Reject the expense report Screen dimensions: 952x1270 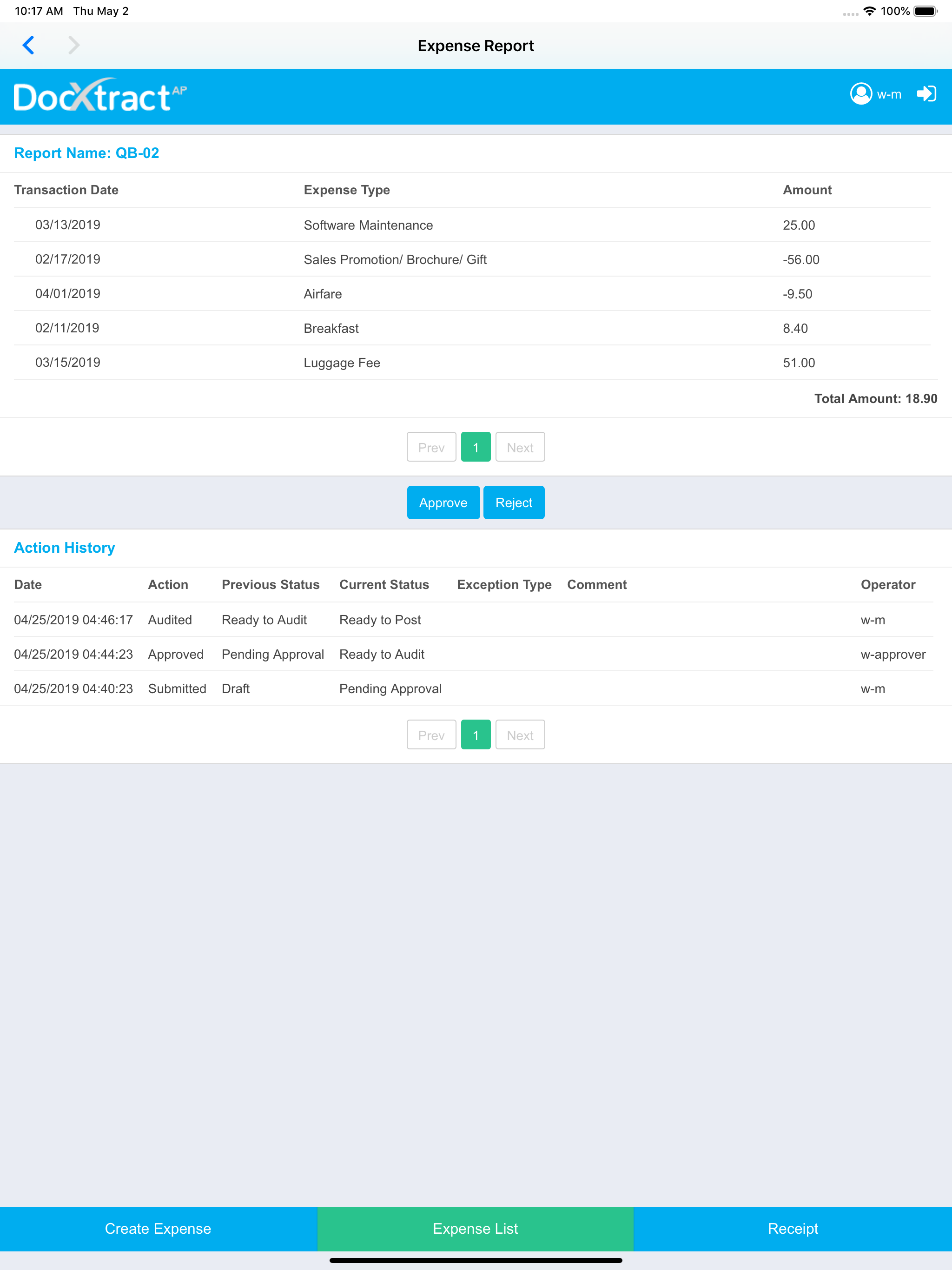click(x=514, y=503)
